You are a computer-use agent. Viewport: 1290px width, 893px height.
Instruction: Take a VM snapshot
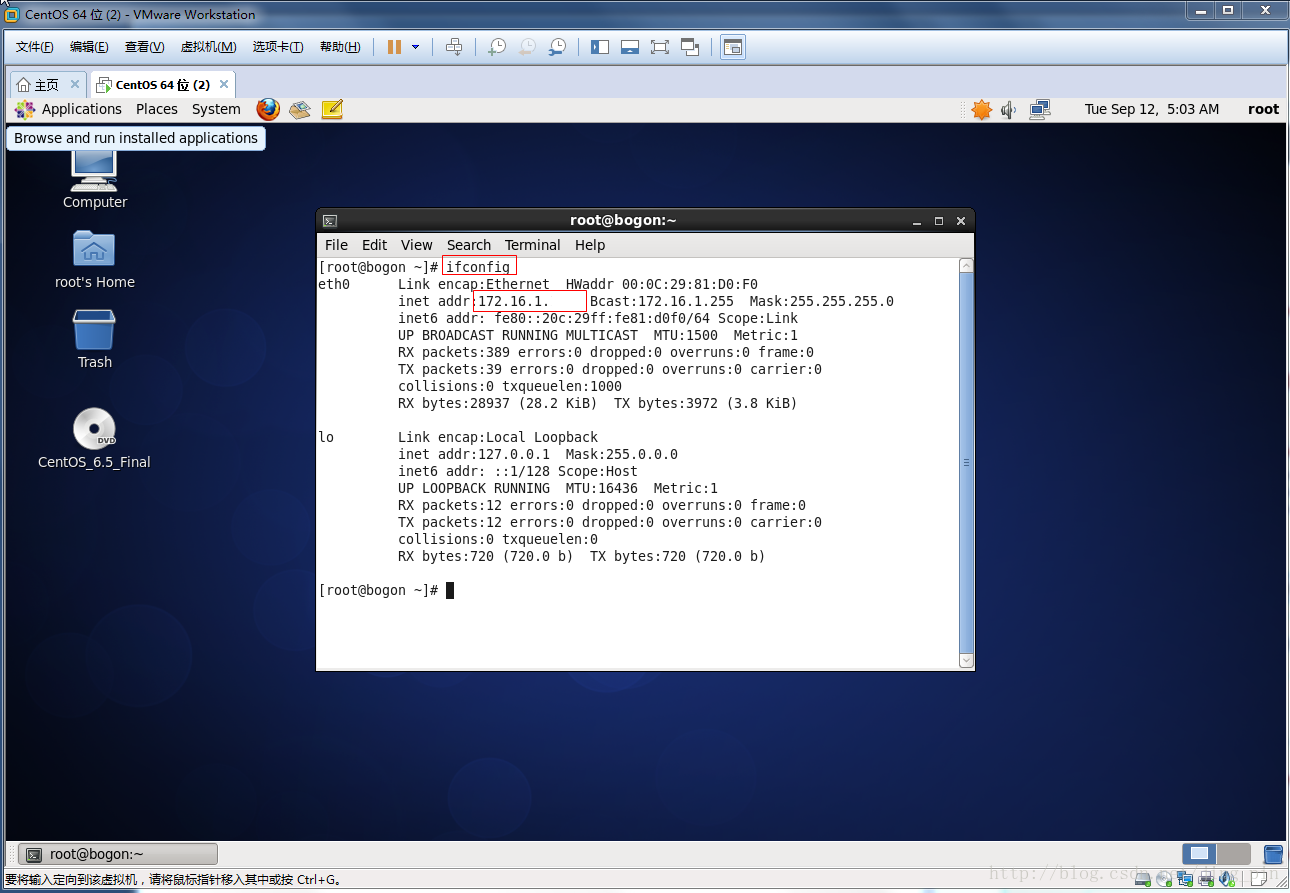click(x=497, y=47)
